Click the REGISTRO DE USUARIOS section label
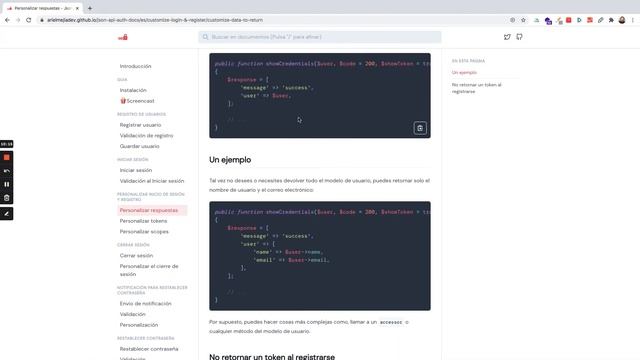 141,114
